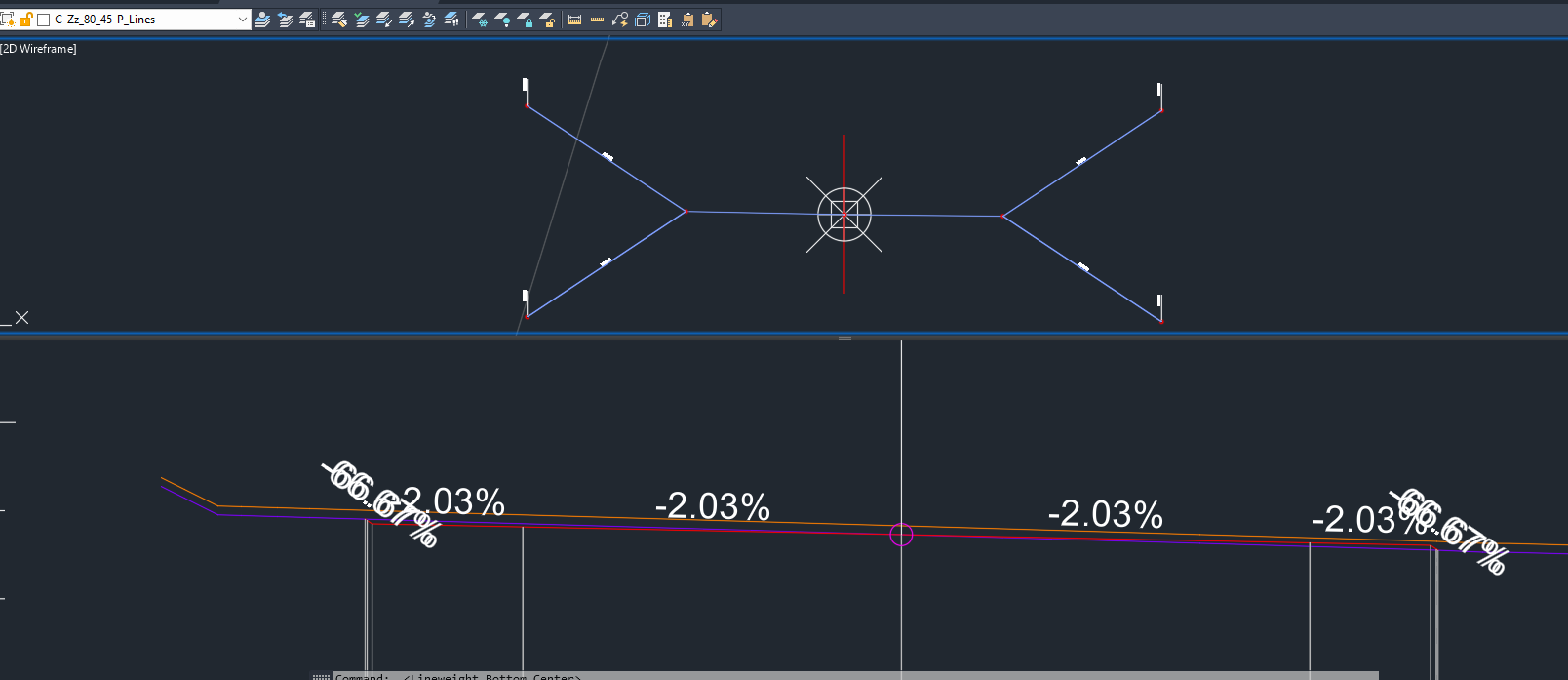Click the command line input at bottom
The width and height of the screenshot is (1568, 680).
click(x=856, y=675)
